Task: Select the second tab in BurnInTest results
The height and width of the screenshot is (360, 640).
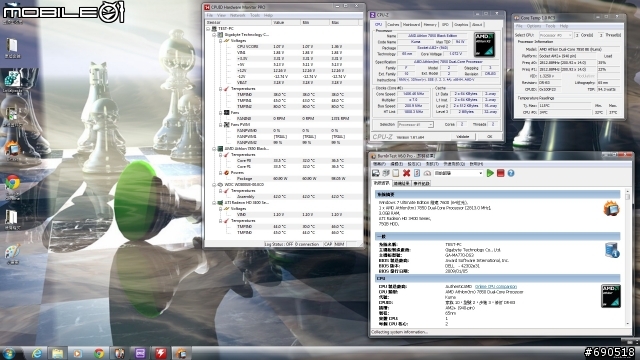Action: [401, 184]
